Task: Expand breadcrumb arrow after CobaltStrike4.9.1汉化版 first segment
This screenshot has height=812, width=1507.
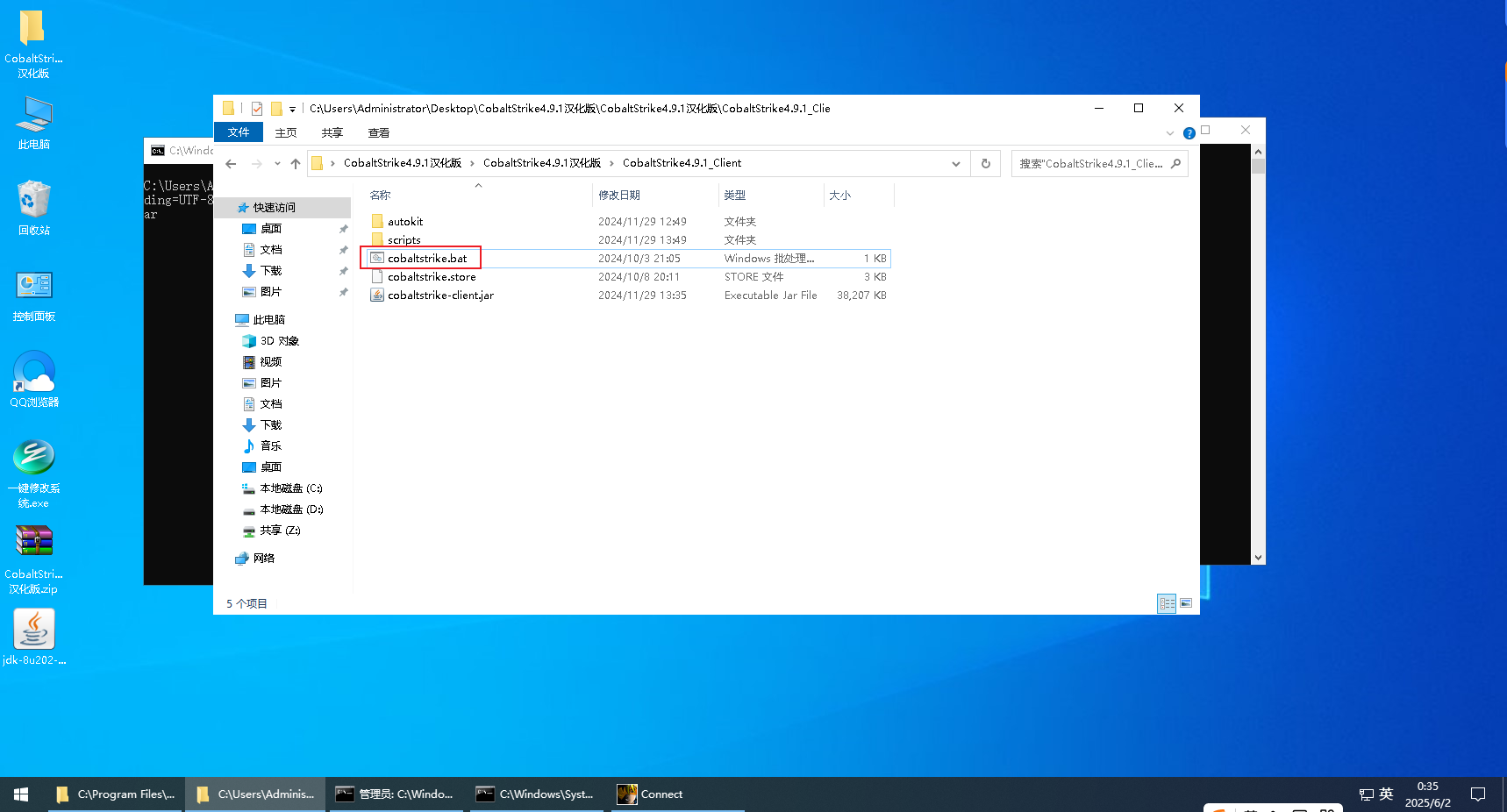Action: pyautogui.click(x=473, y=163)
